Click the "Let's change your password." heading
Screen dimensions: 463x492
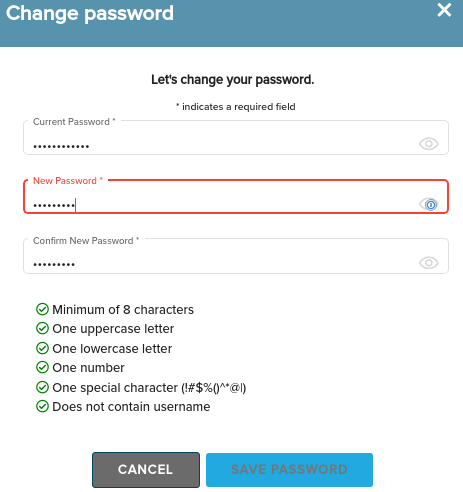[233, 80]
